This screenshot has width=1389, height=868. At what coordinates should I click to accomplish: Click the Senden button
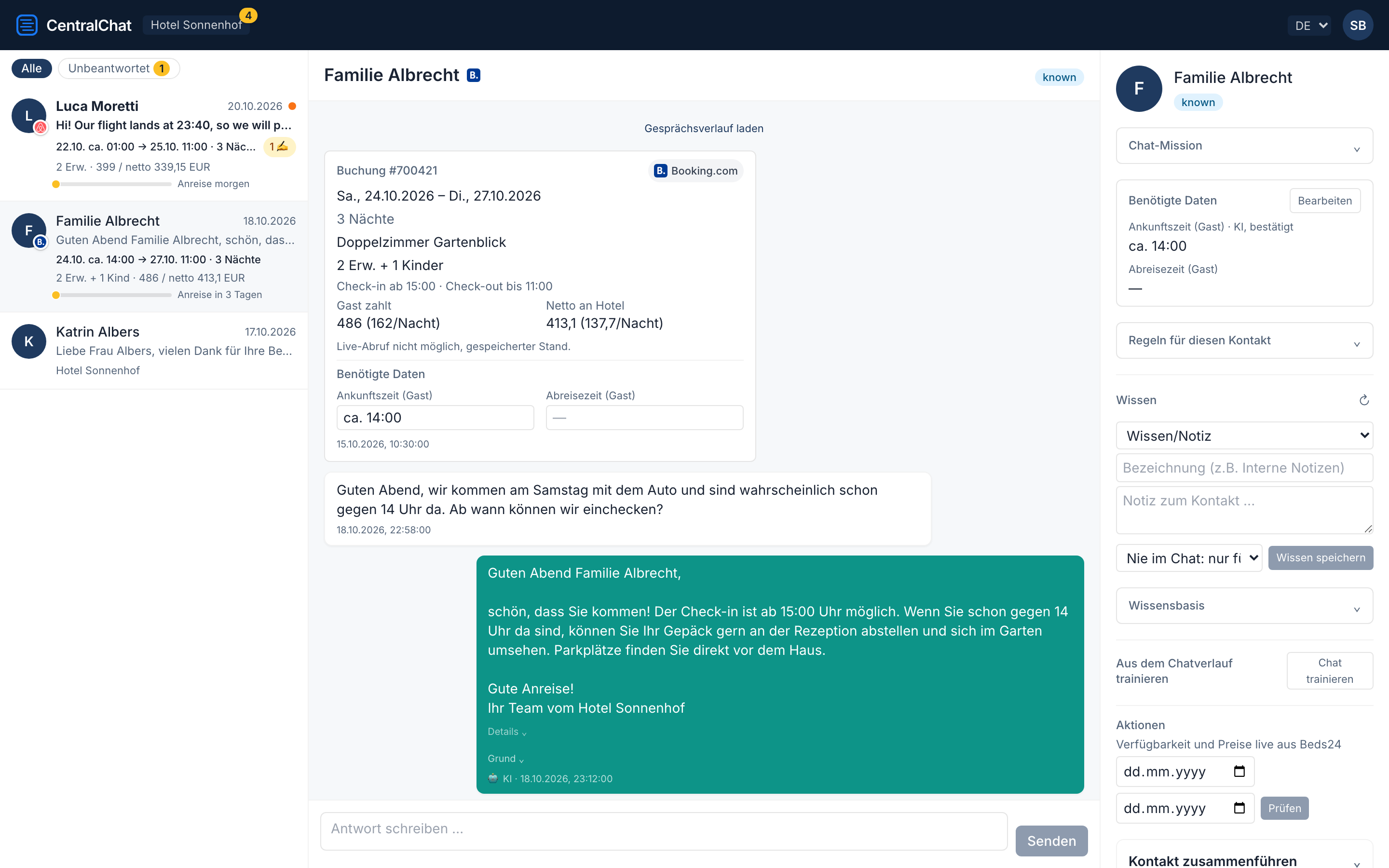point(1051,841)
